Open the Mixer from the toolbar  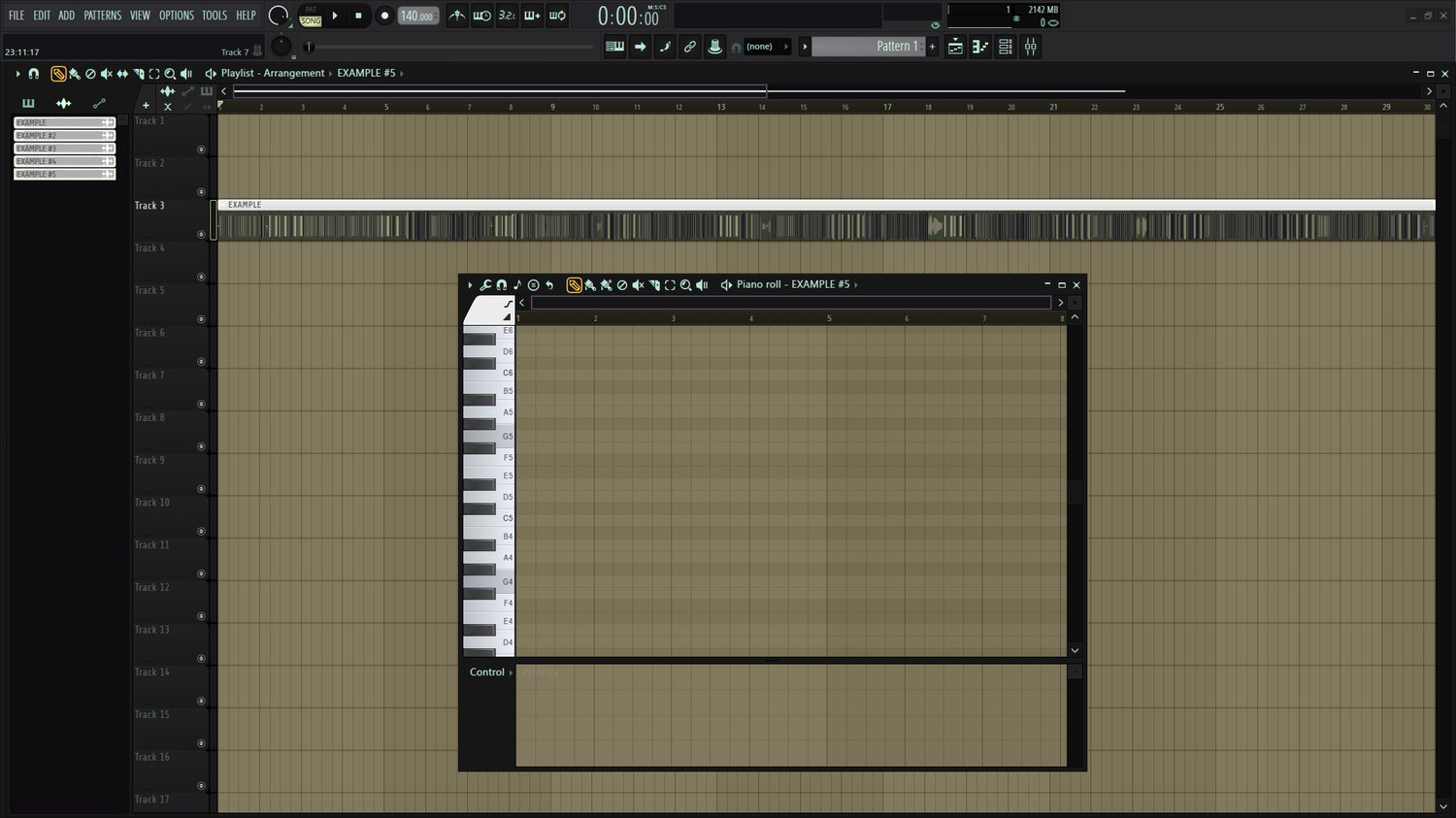pyautogui.click(x=1031, y=47)
